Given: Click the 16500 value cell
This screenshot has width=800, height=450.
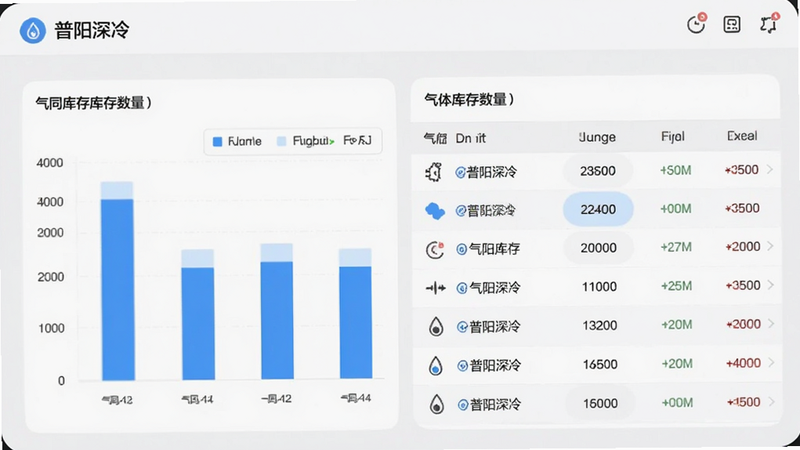Looking at the screenshot, I should click(x=600, y=364).
